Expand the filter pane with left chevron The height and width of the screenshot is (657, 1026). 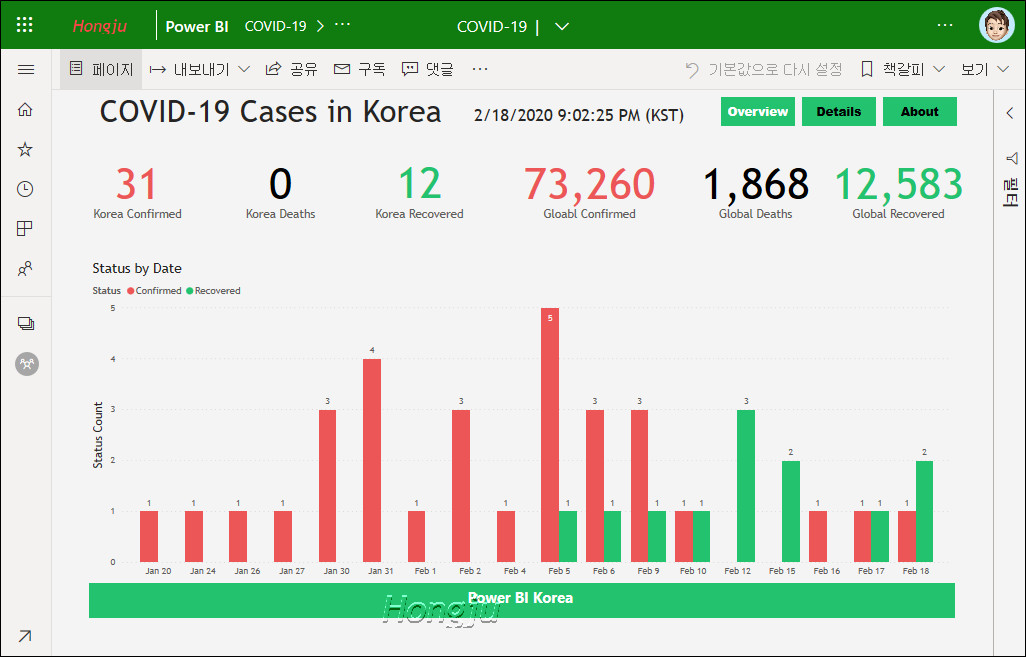point(1010,113)
